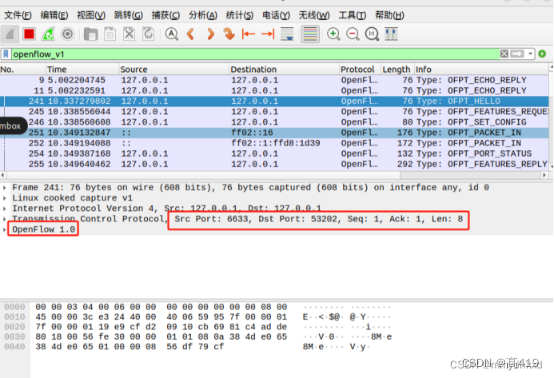This screenshot has height=378, width=554.
Task: Clear the display filter X button
Action: pyautogui.click(x=504, y=54)
